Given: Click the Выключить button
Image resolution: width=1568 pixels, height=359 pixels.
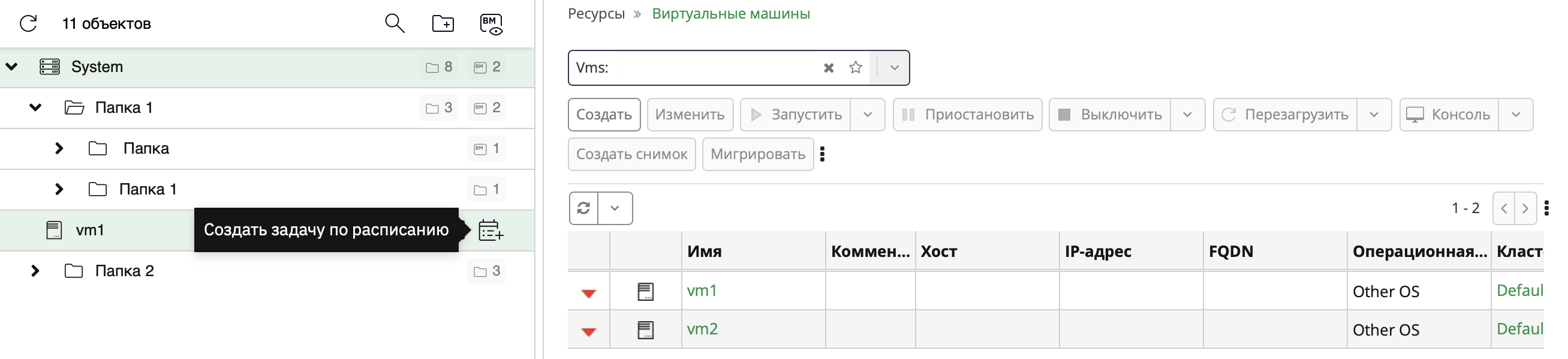Looking at the screenshot, I should 1110,115.
